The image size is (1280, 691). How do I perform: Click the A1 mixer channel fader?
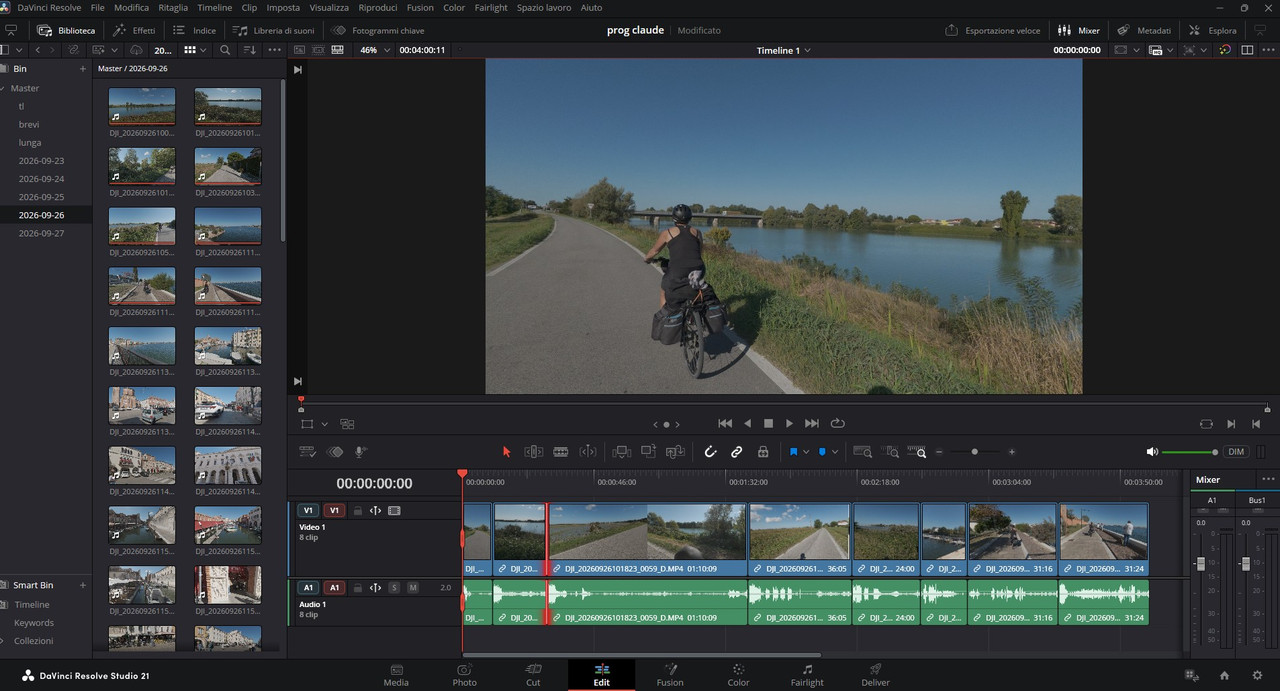tap(1201, 564)
